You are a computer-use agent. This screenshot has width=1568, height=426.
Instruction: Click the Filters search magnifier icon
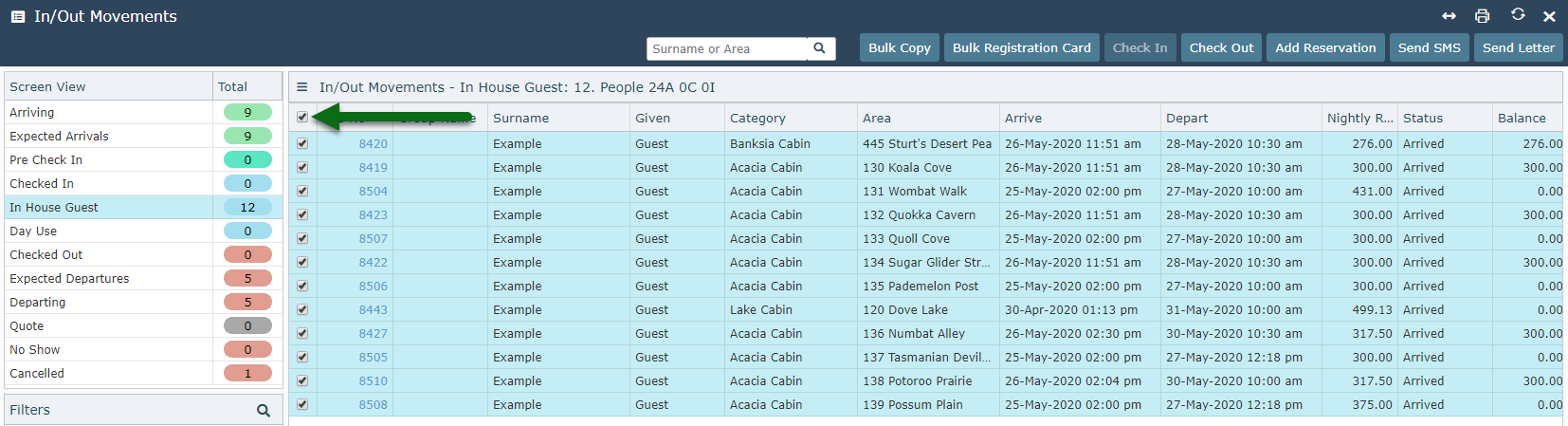tap(264, 411)
